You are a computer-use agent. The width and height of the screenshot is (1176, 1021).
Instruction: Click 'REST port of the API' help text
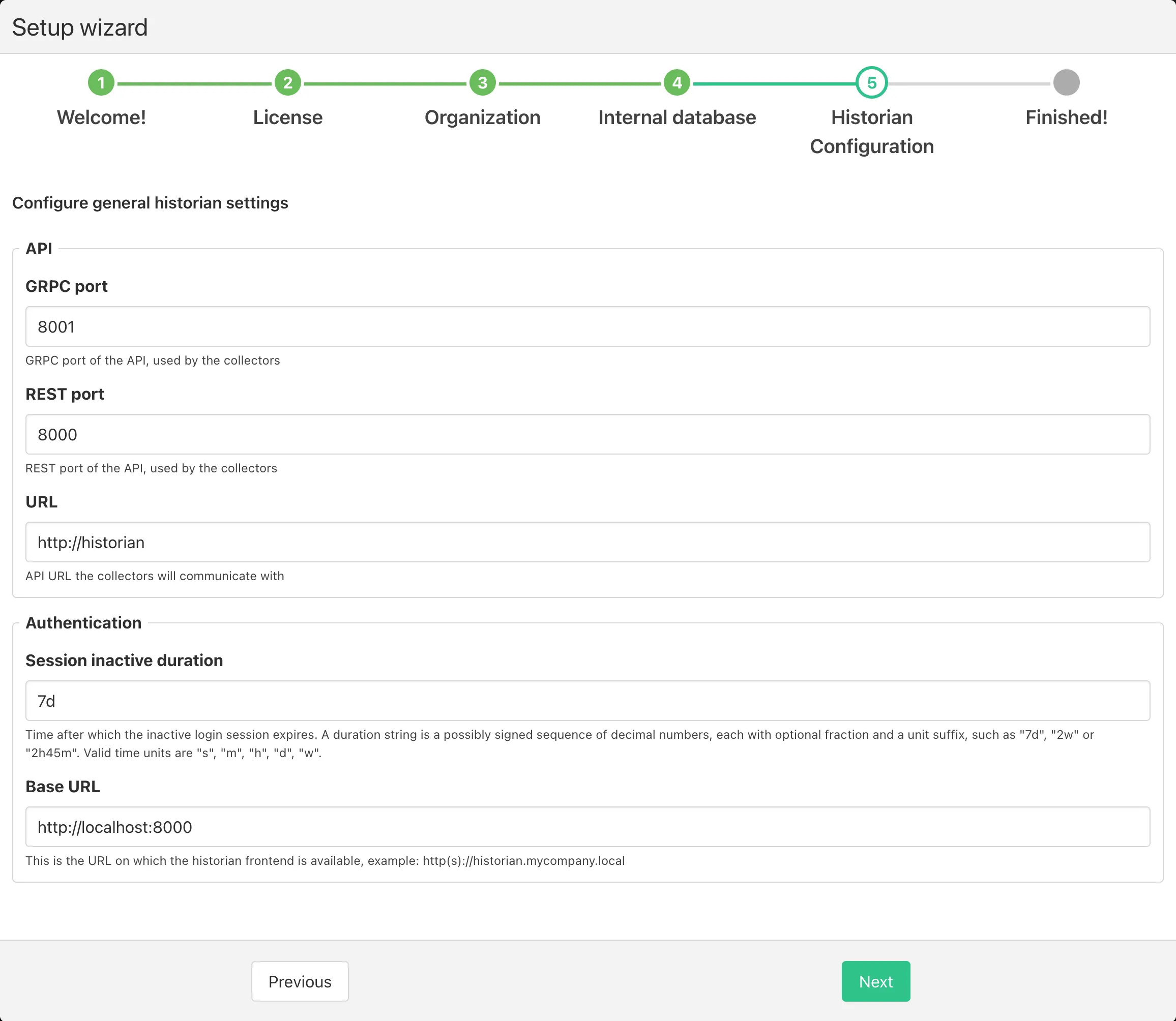151,468
